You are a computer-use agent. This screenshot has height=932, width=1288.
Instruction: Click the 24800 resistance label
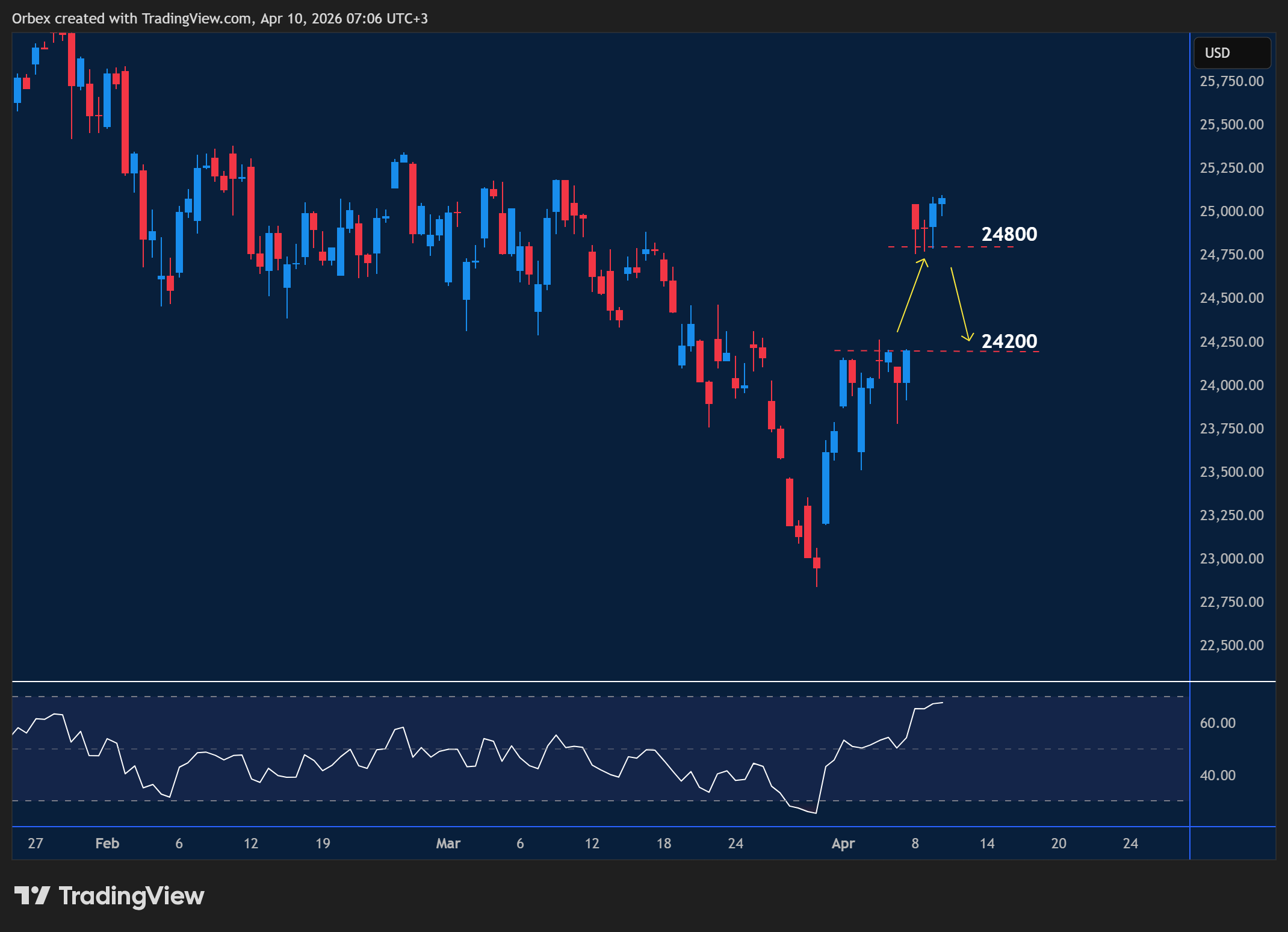pyautogui.click(x=1009, y=234)
